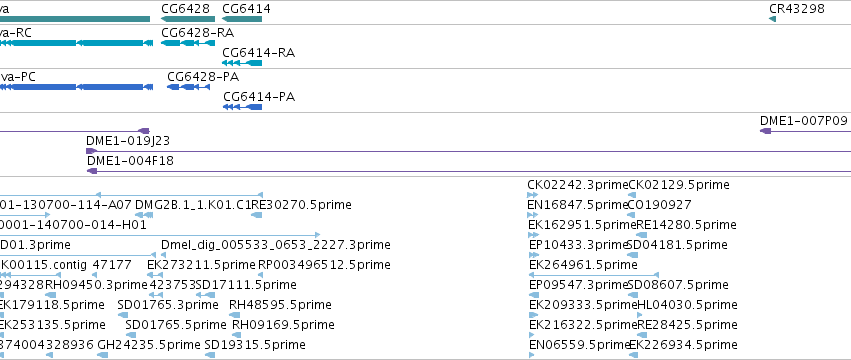Select the small CR43298 gene arrow

(772, 19)
